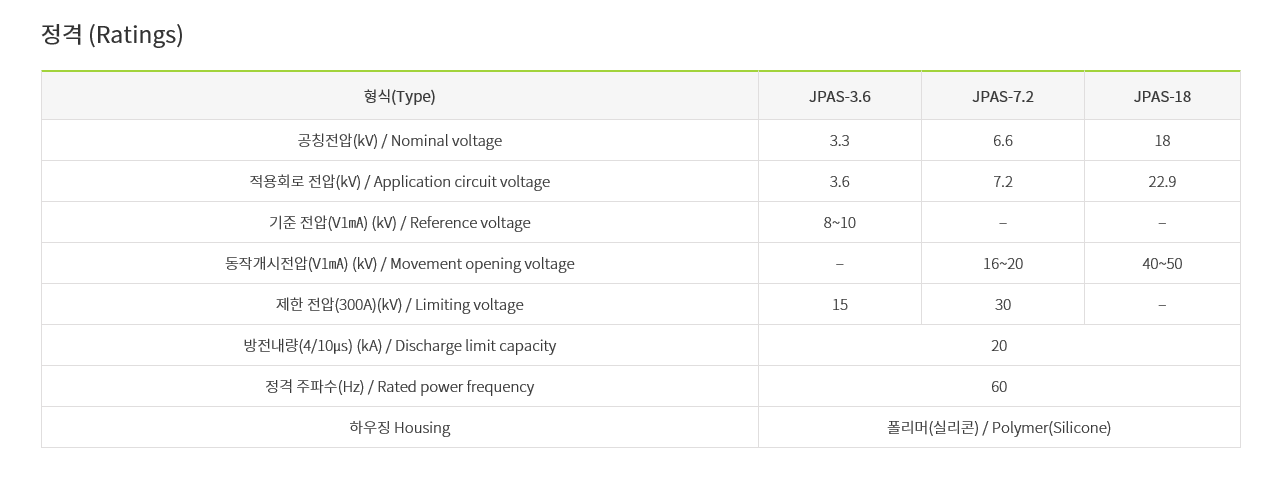Select the Discharge limit capacity row label
Screen dimensions: 1278x477
click(399, 346)
